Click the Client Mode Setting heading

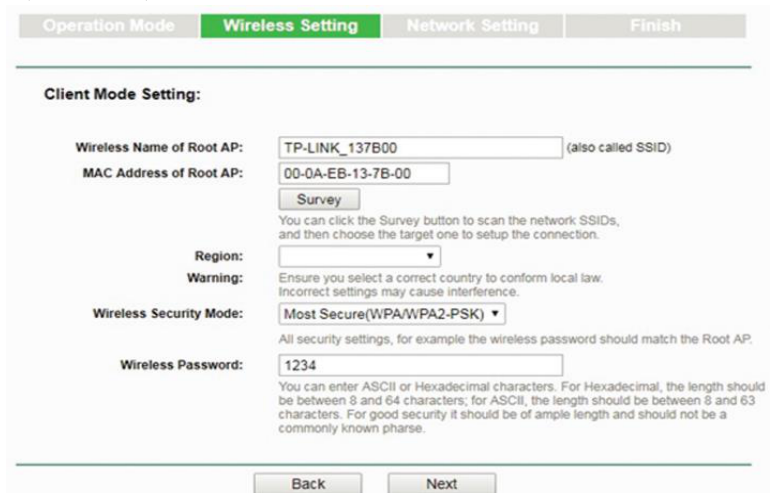123,94
